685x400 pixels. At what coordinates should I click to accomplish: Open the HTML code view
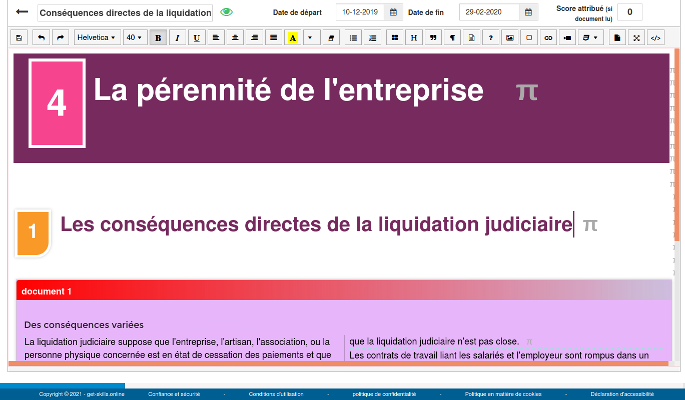[655, 37]
